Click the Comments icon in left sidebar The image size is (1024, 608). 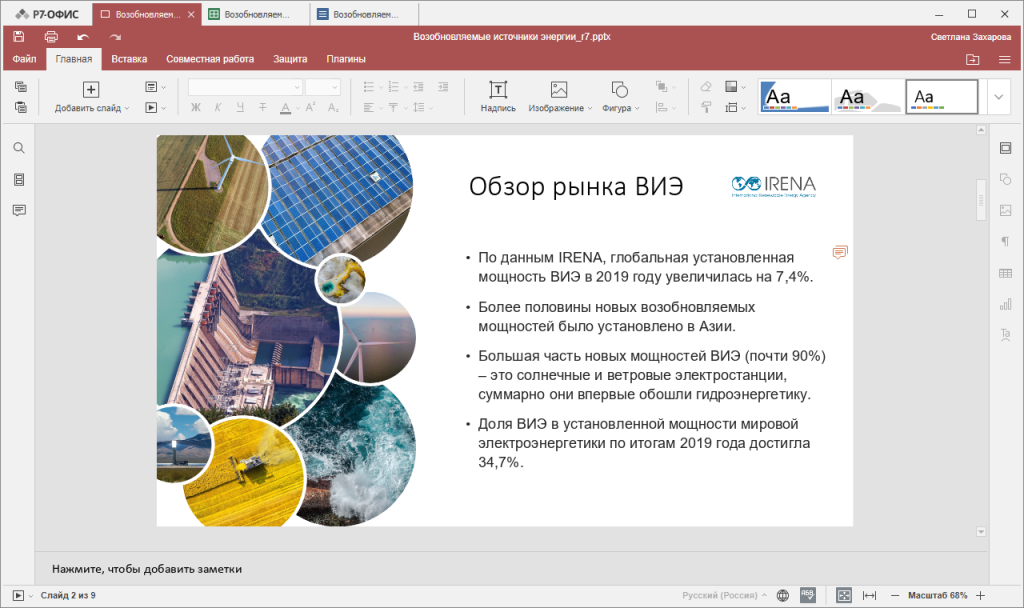(x=18, y=210)
